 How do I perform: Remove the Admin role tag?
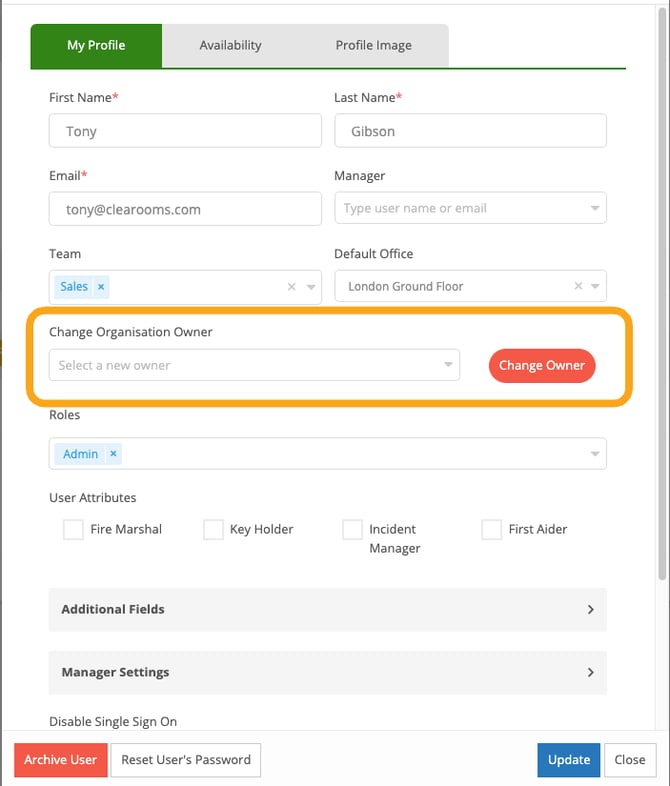point(113,454)
